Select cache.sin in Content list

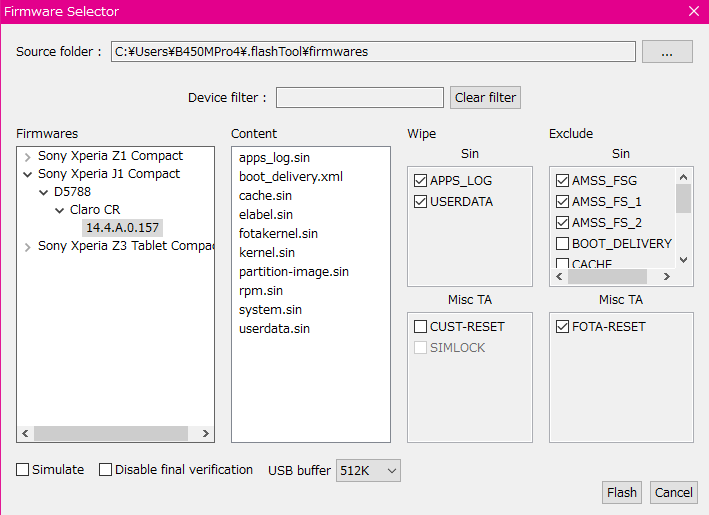tap(265, 195)
